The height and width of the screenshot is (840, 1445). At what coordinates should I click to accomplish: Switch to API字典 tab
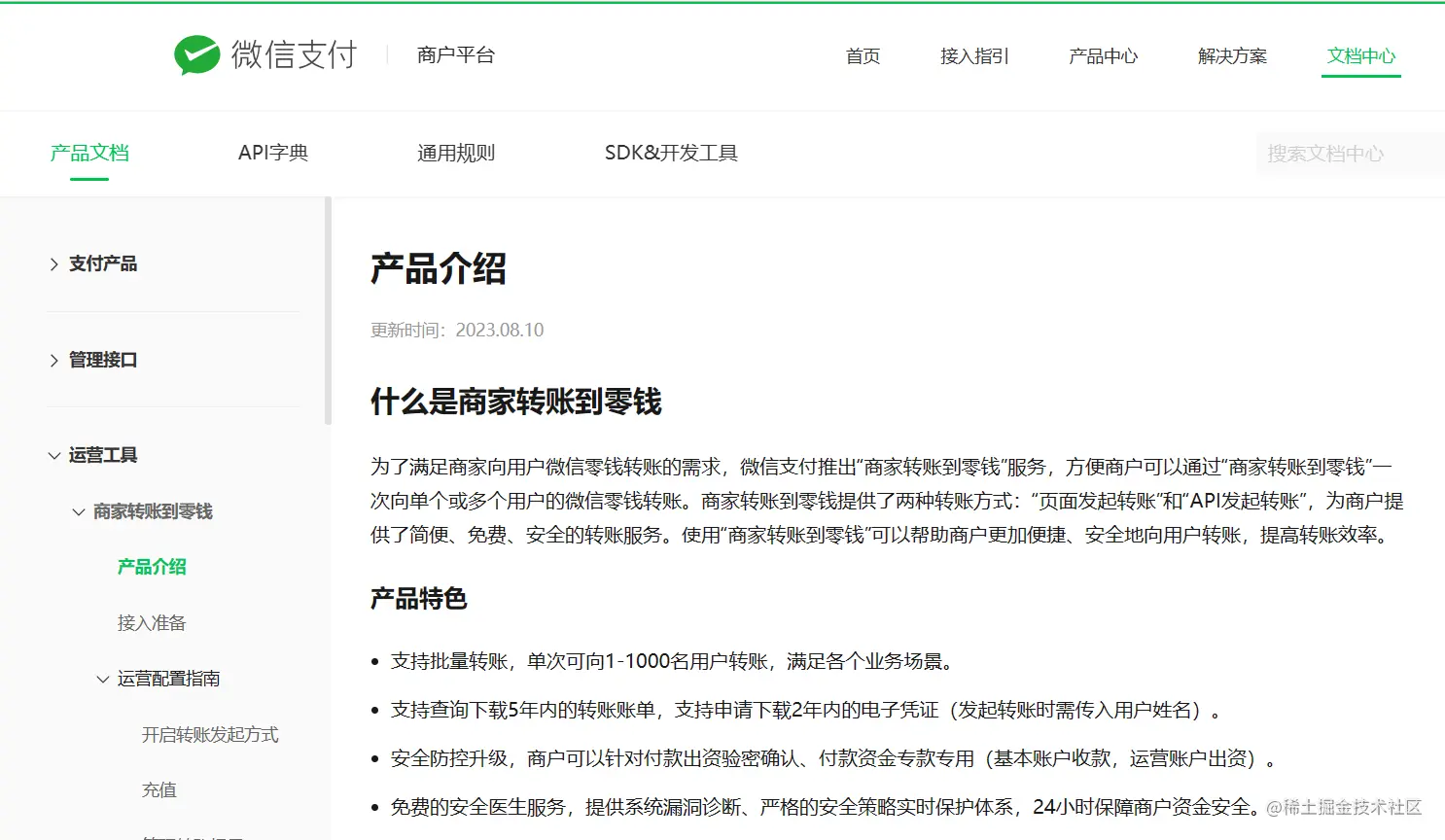[x=273, y=153]
